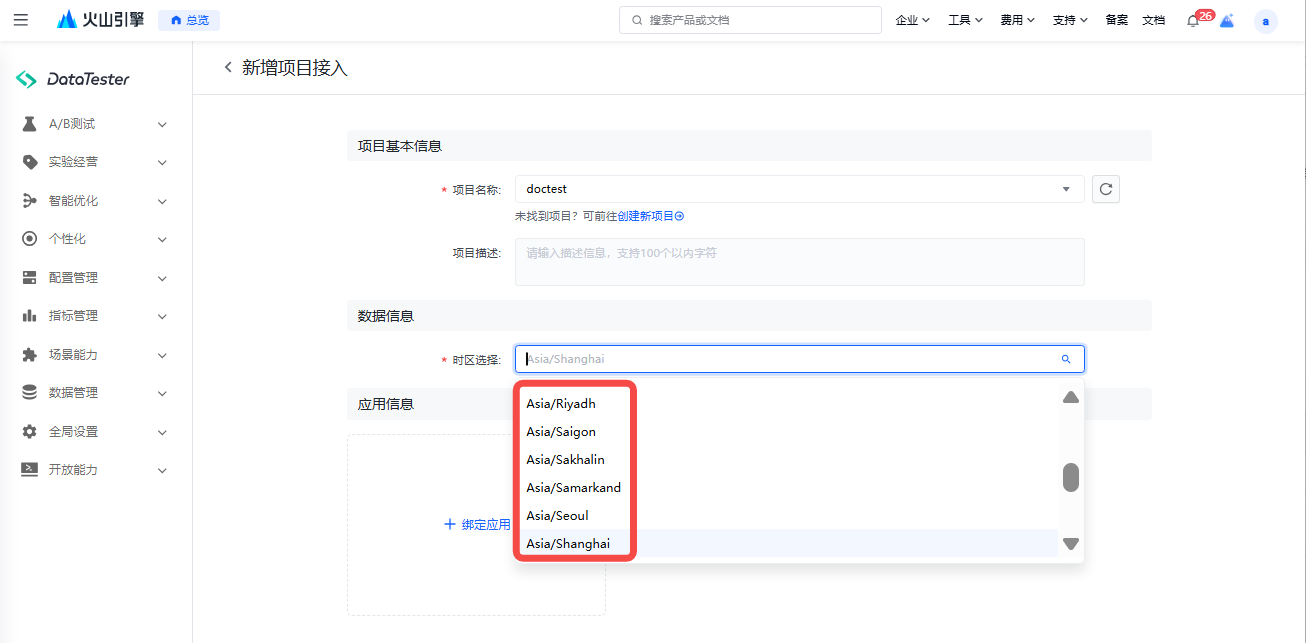Click the notification bell icon
This screenshot has height=643, width=1306.
(x=1192, y=20)
